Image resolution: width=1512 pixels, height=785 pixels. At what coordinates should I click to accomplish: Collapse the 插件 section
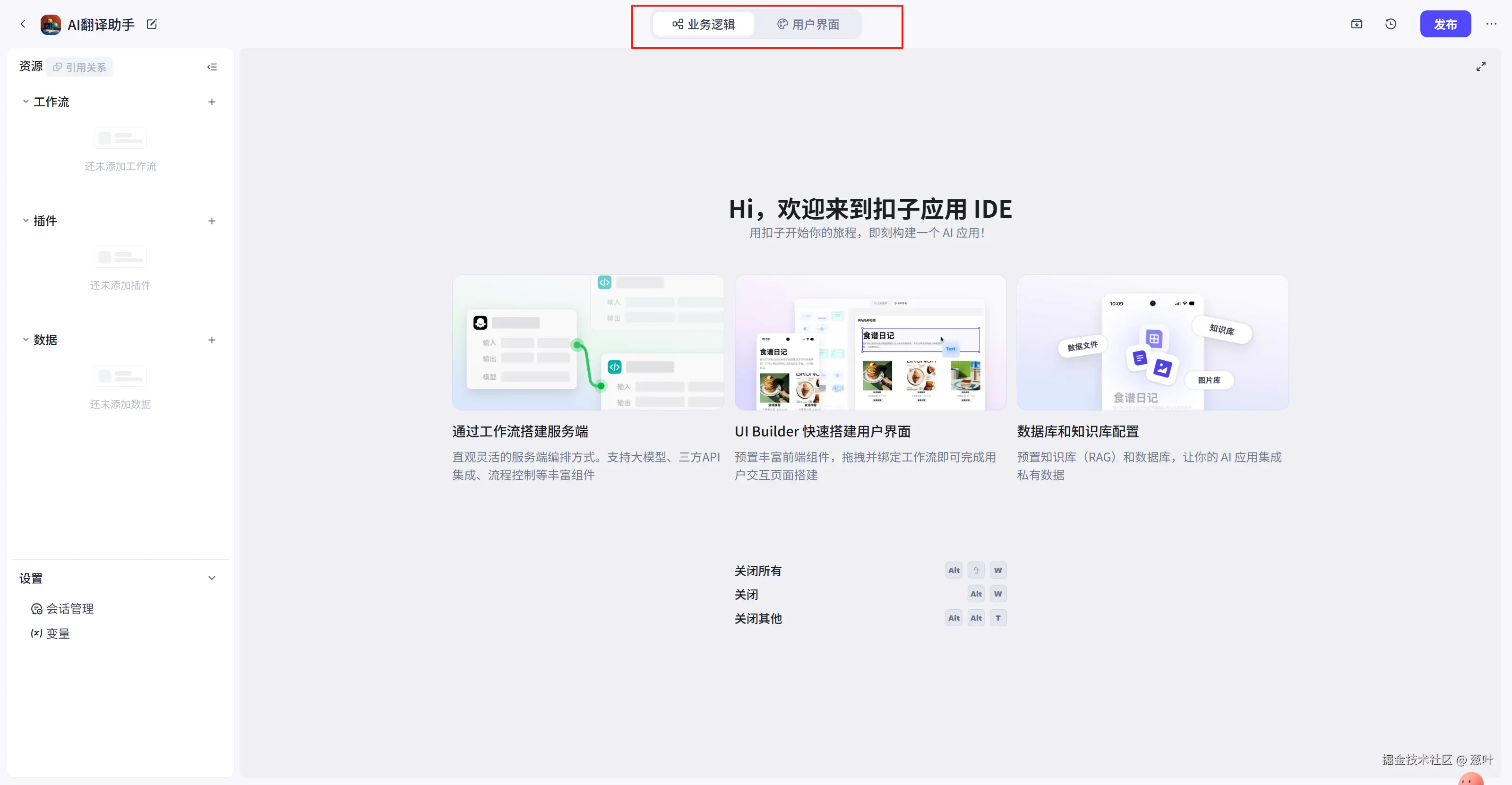26,221
